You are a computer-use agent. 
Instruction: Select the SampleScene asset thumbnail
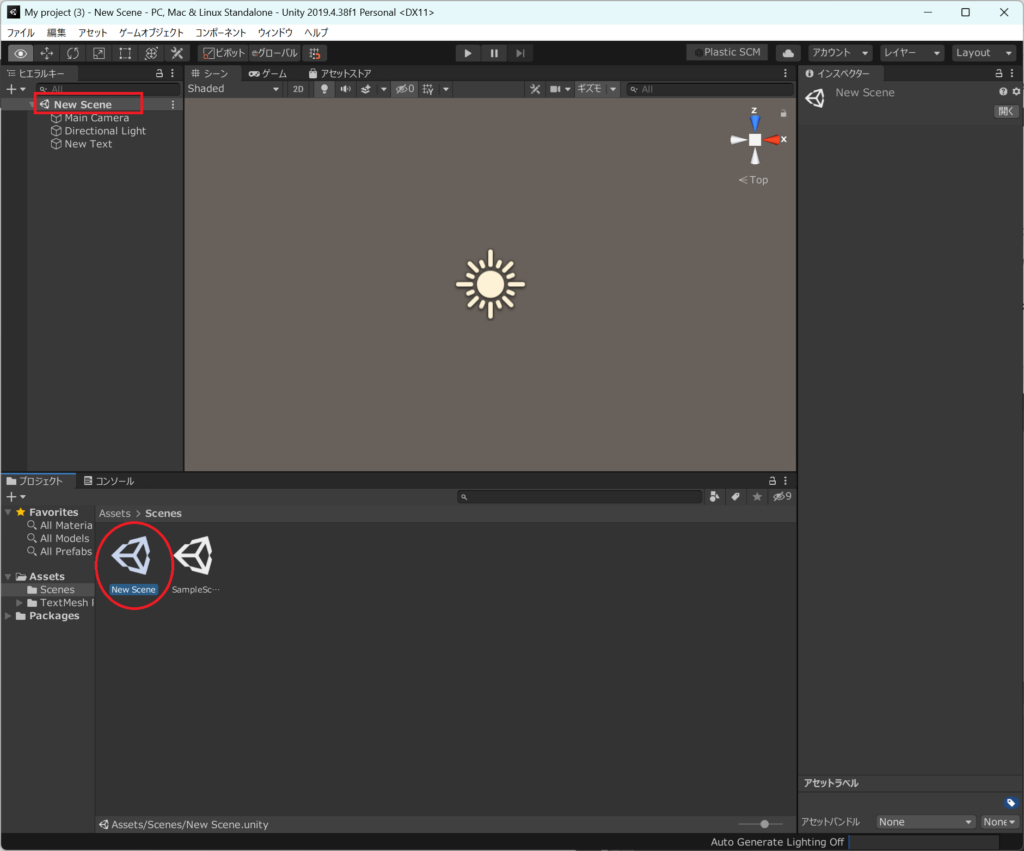coord(195,556)
